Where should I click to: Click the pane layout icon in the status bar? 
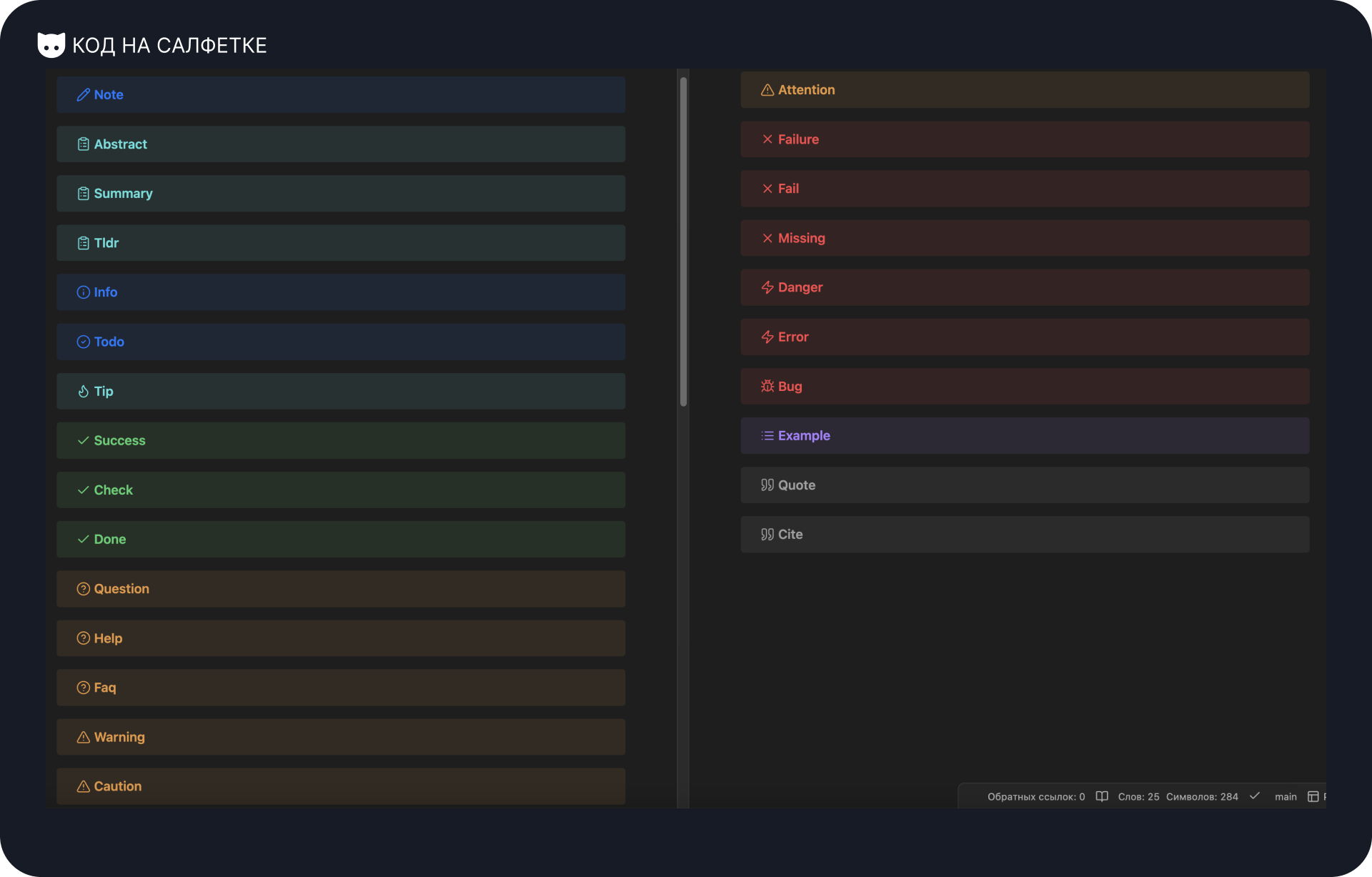pyautogui.click(x=1314, y=796)
